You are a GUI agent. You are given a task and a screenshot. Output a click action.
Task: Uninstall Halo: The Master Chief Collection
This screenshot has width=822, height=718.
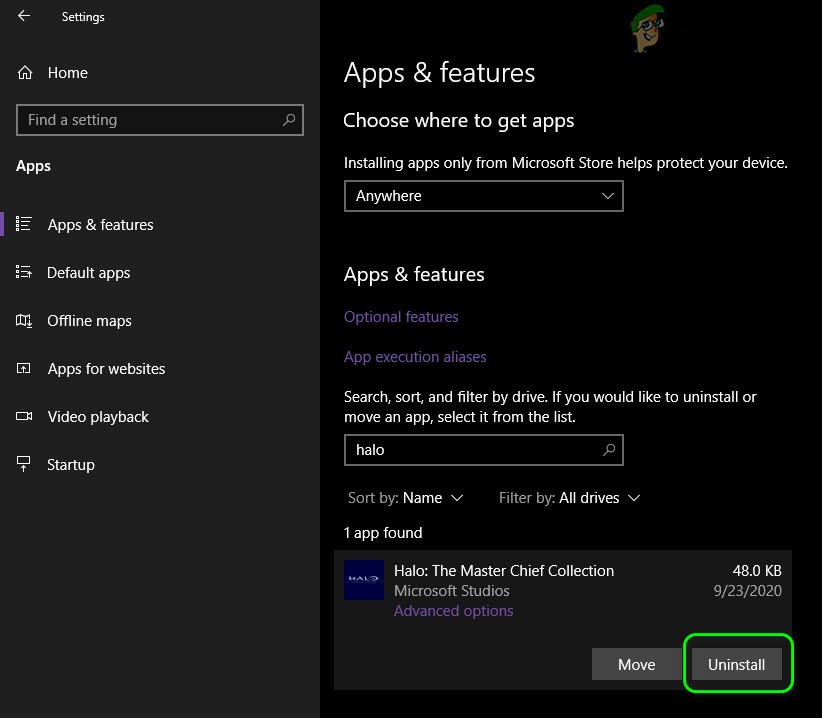click(736, 664)
